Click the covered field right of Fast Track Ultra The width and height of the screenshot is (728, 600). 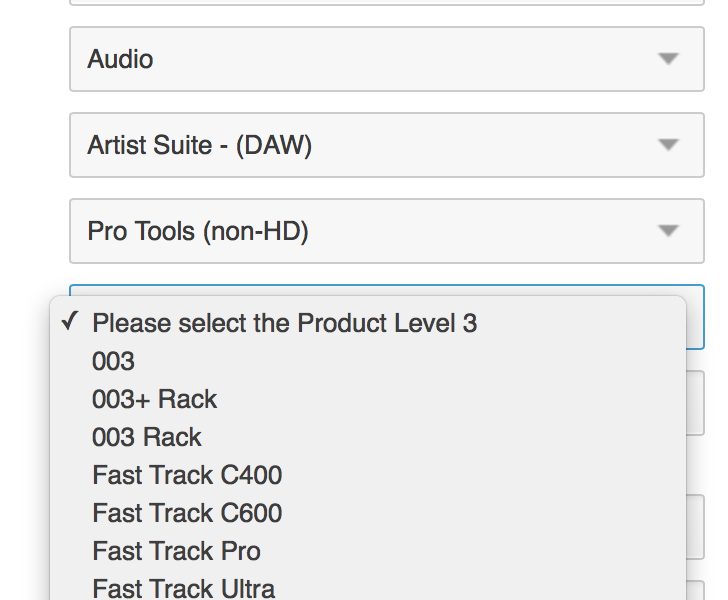(x=696, y=590)
